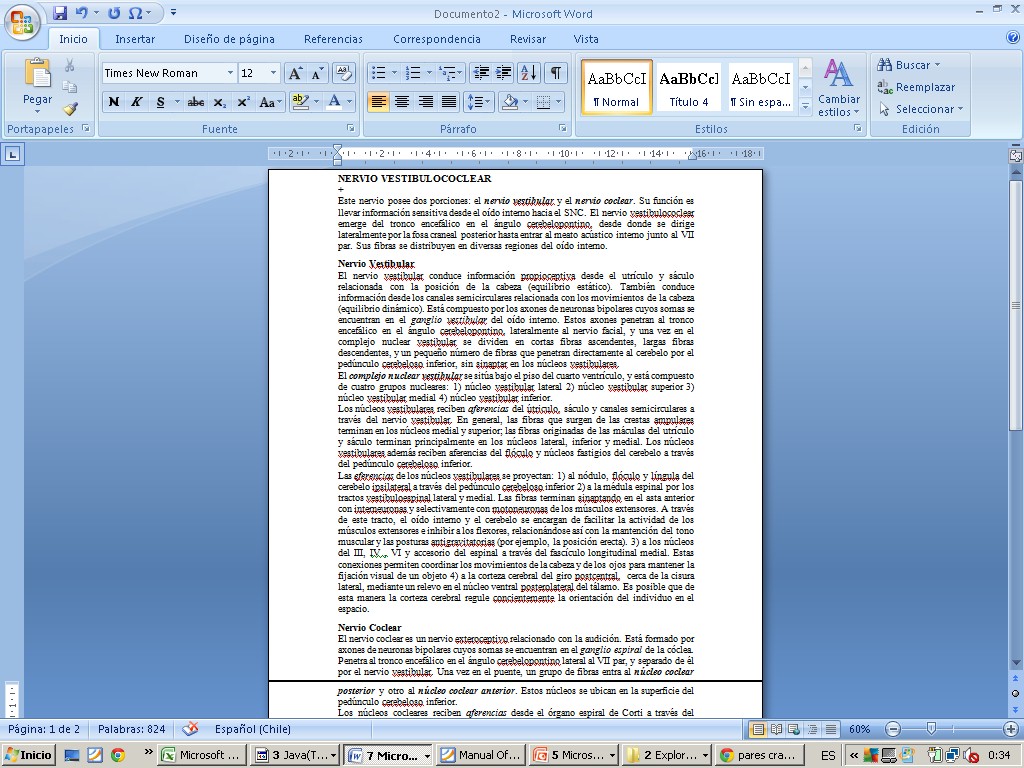1024x768 pixels.
Task: Click the Sort A-Z icon
Action: click(529, 73)
